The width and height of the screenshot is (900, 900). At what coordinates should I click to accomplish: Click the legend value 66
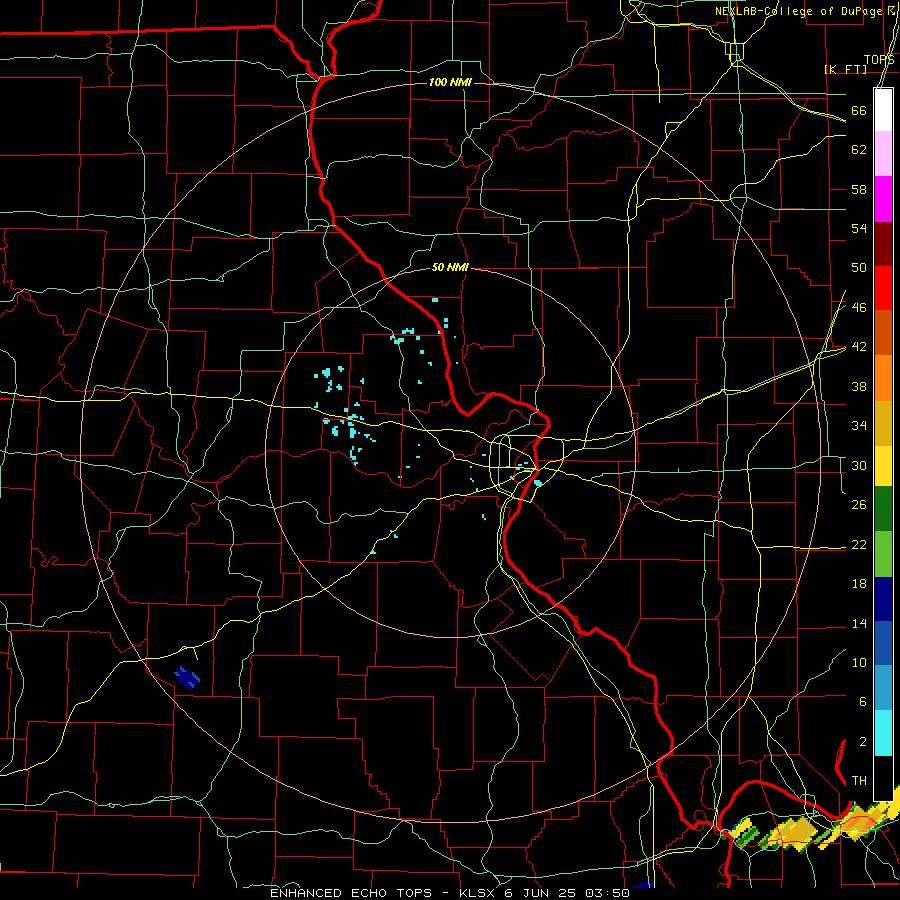[859, 110]
